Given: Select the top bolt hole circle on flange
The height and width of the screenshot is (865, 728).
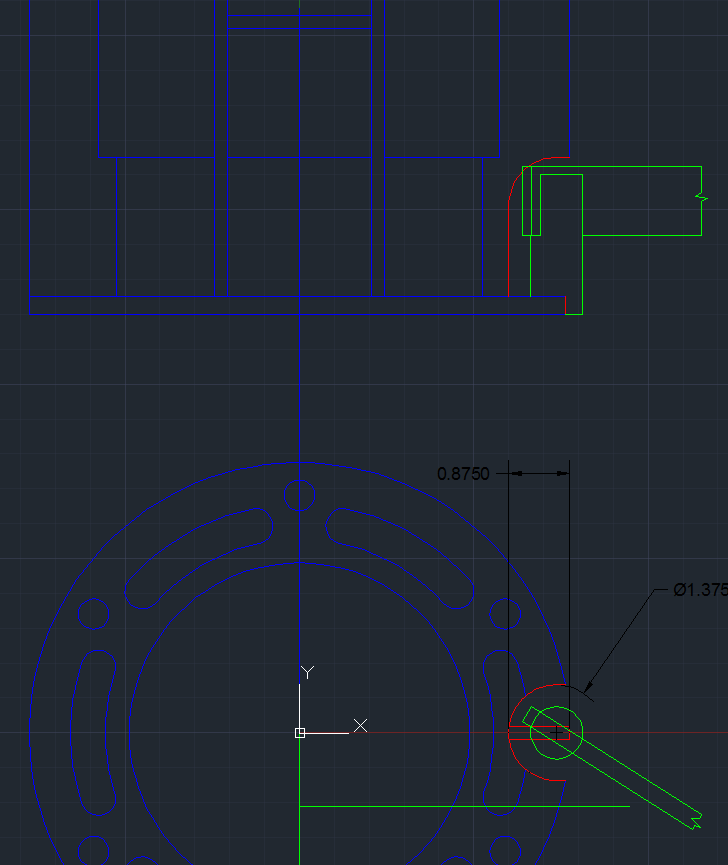Looking at the screenshot, I should pos(299,495).
